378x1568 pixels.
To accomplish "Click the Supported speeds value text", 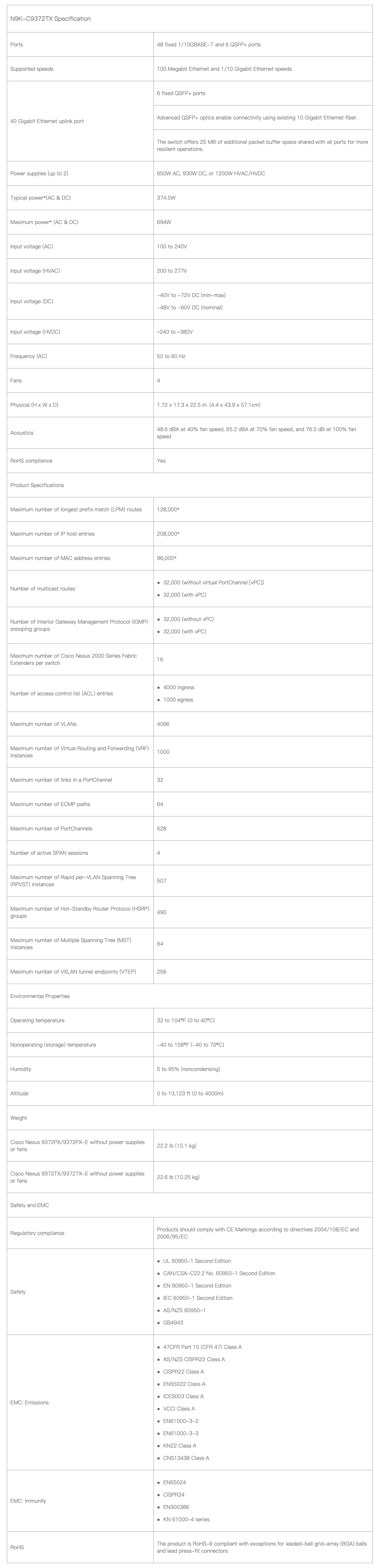I will tap(224, 69).
